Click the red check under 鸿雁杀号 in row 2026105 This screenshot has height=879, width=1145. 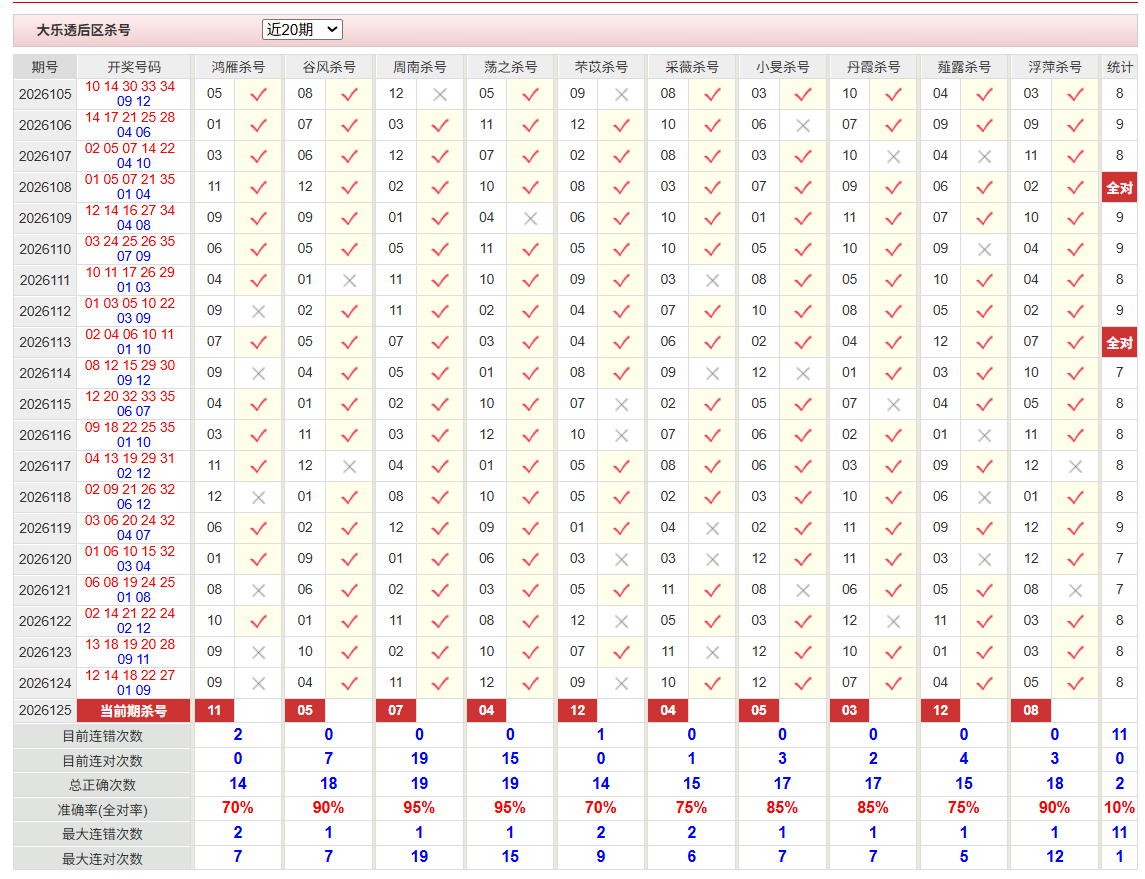(x=259, y=94)
